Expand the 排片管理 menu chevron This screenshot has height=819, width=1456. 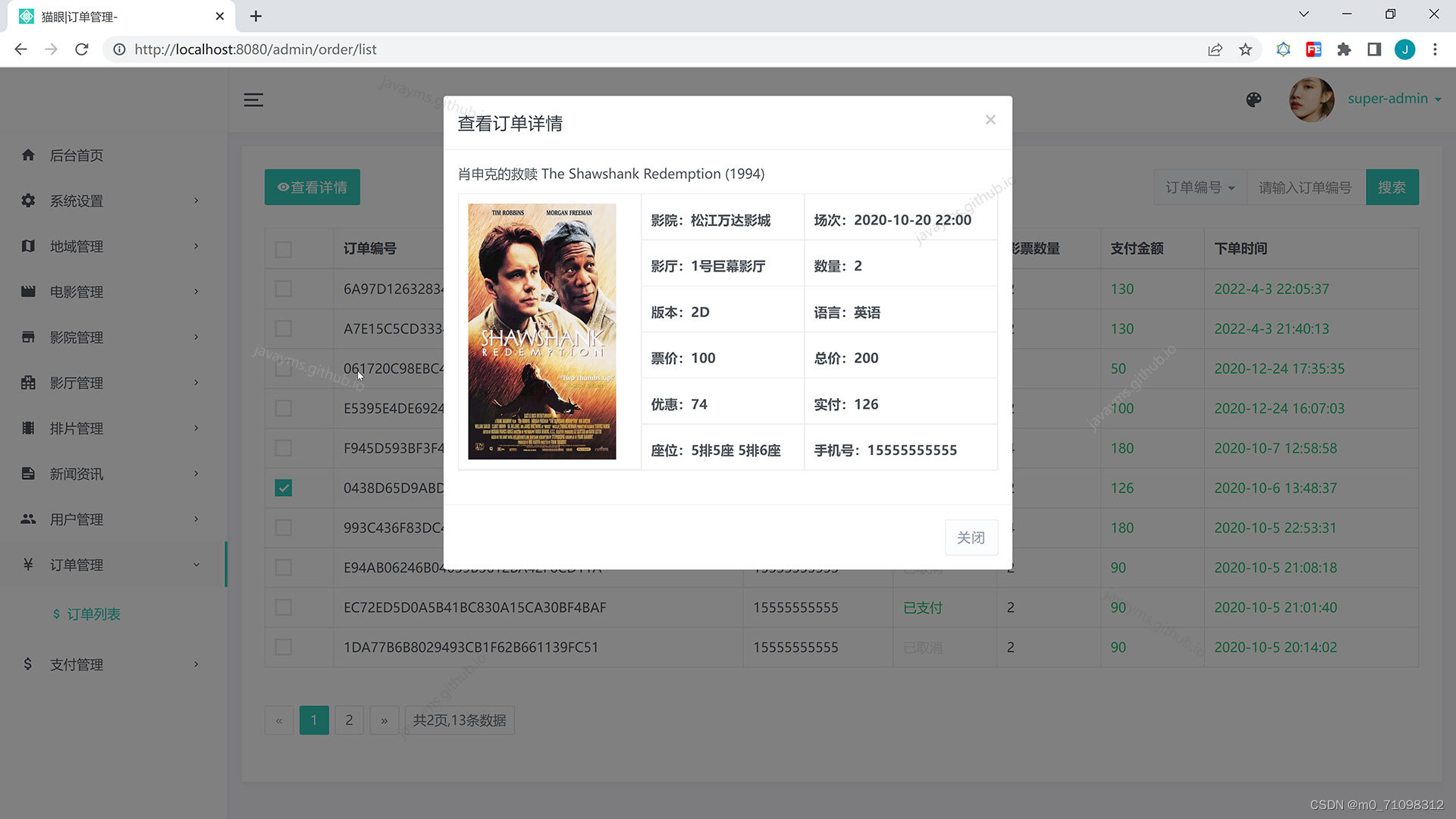tap(196, 428)
